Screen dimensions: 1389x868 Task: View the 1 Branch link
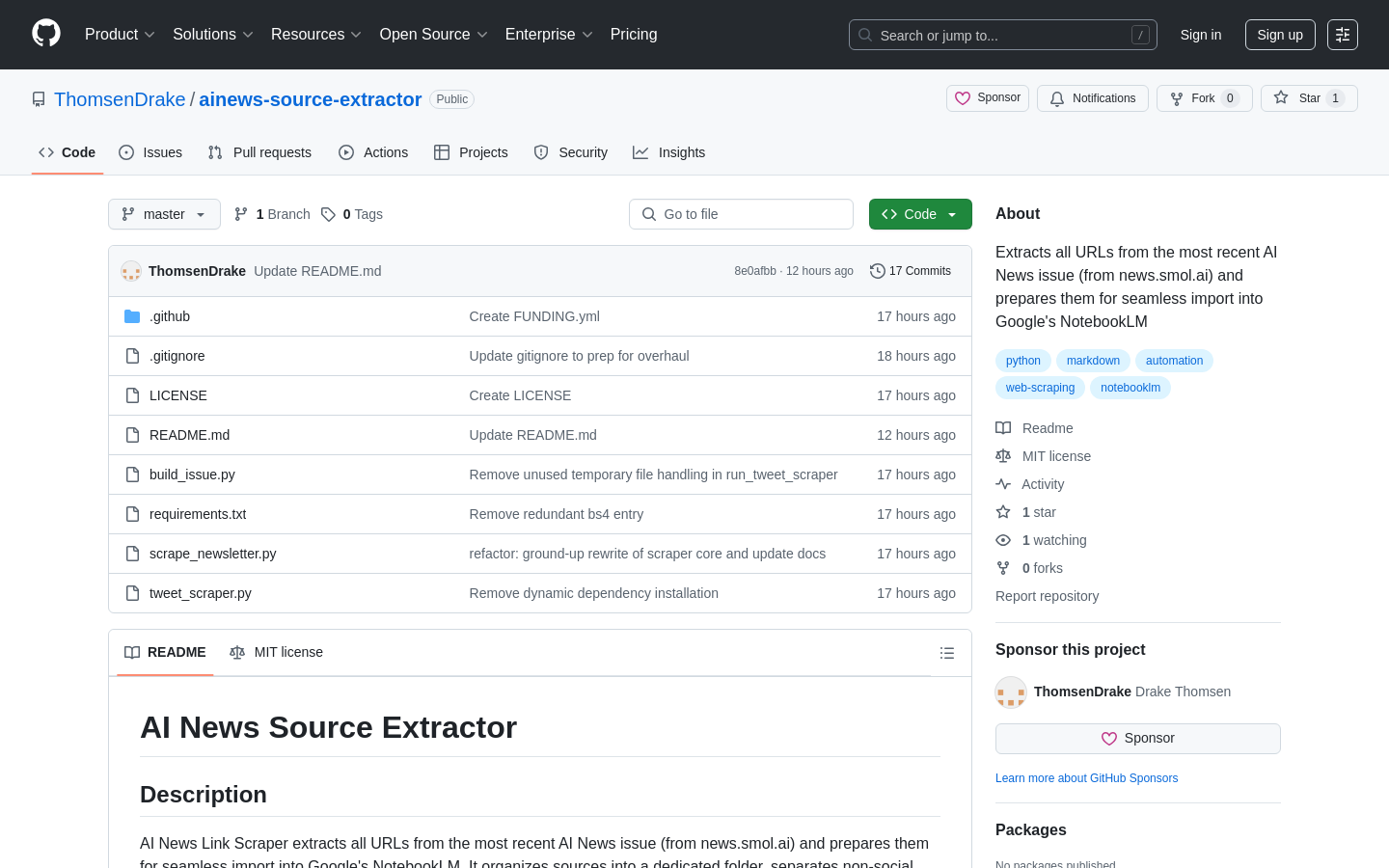coord(272,214)
